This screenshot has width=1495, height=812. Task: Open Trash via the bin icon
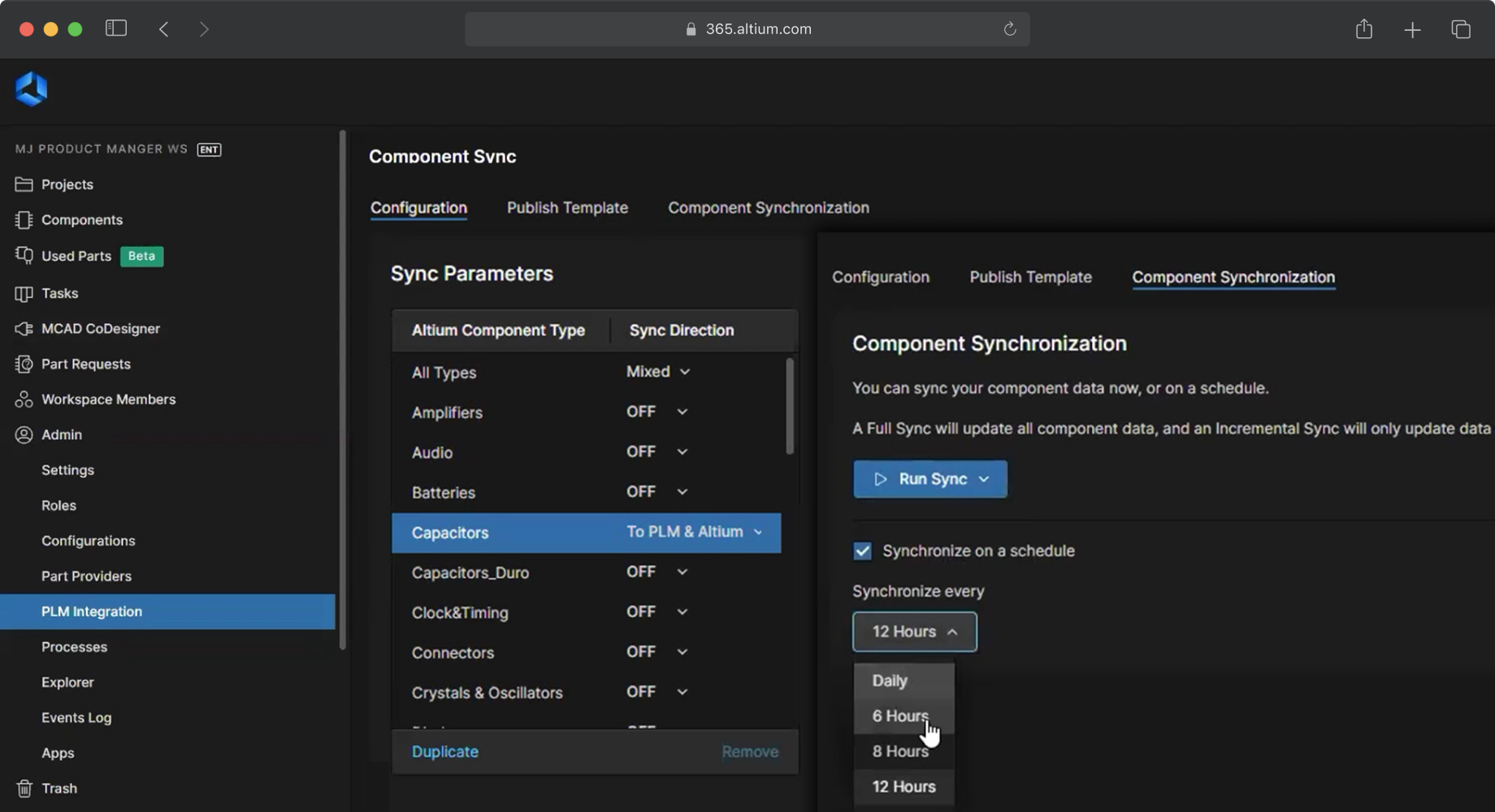click(x=24, y=788)
